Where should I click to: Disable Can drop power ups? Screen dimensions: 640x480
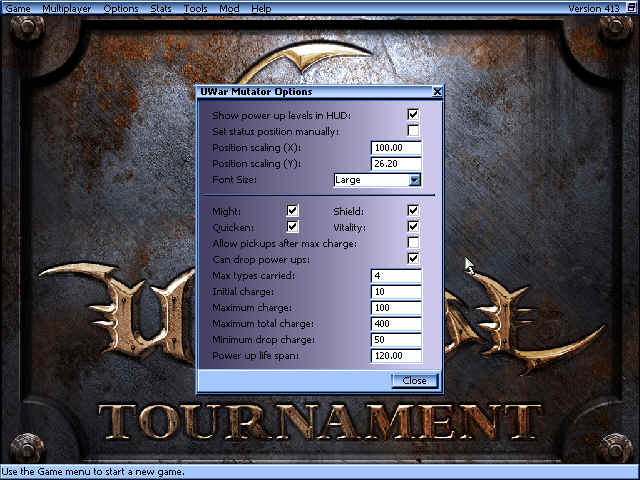[x=413, y=258]
